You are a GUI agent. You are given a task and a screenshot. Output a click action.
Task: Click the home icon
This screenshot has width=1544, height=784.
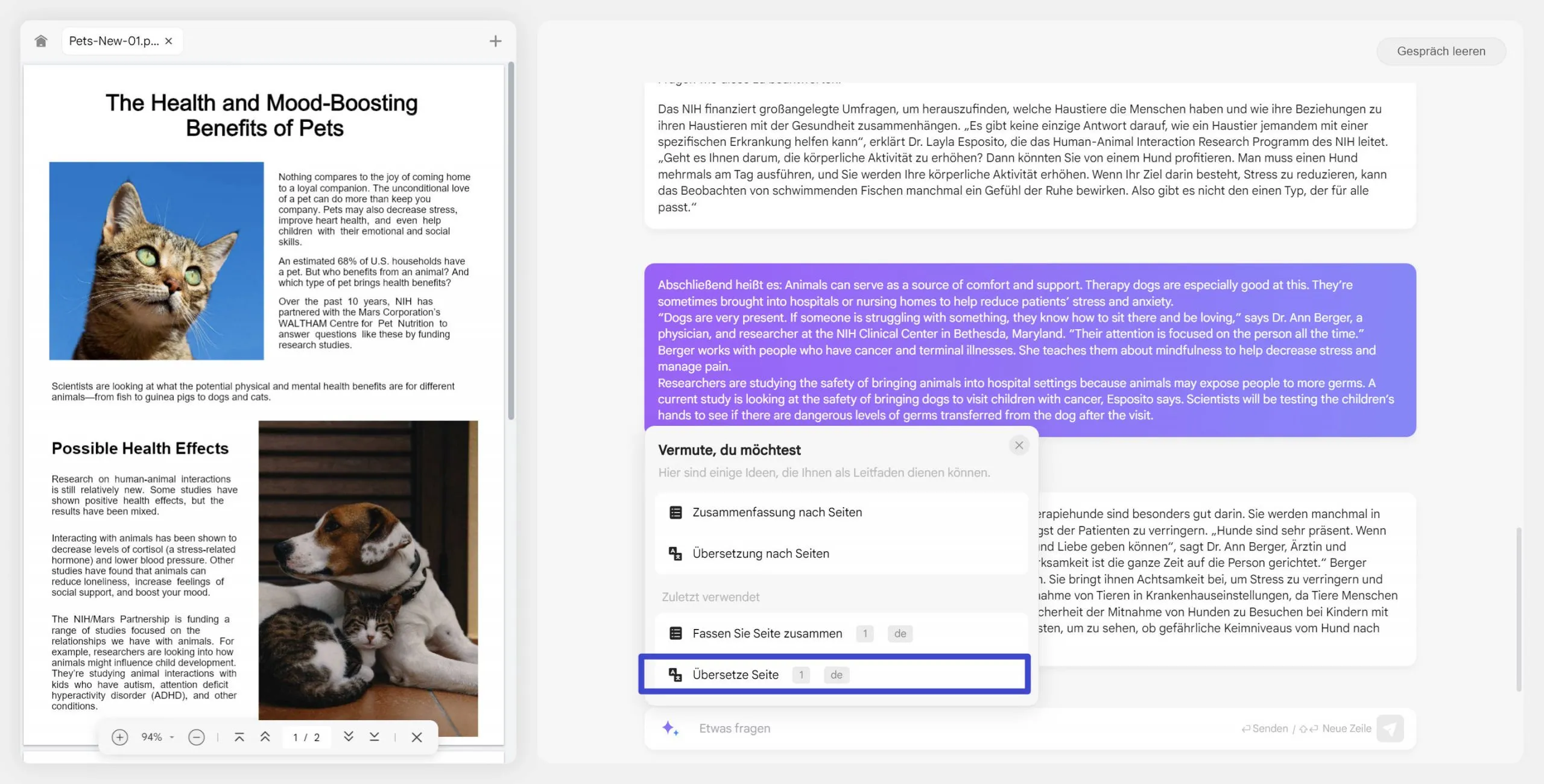[x=40, y=41]
